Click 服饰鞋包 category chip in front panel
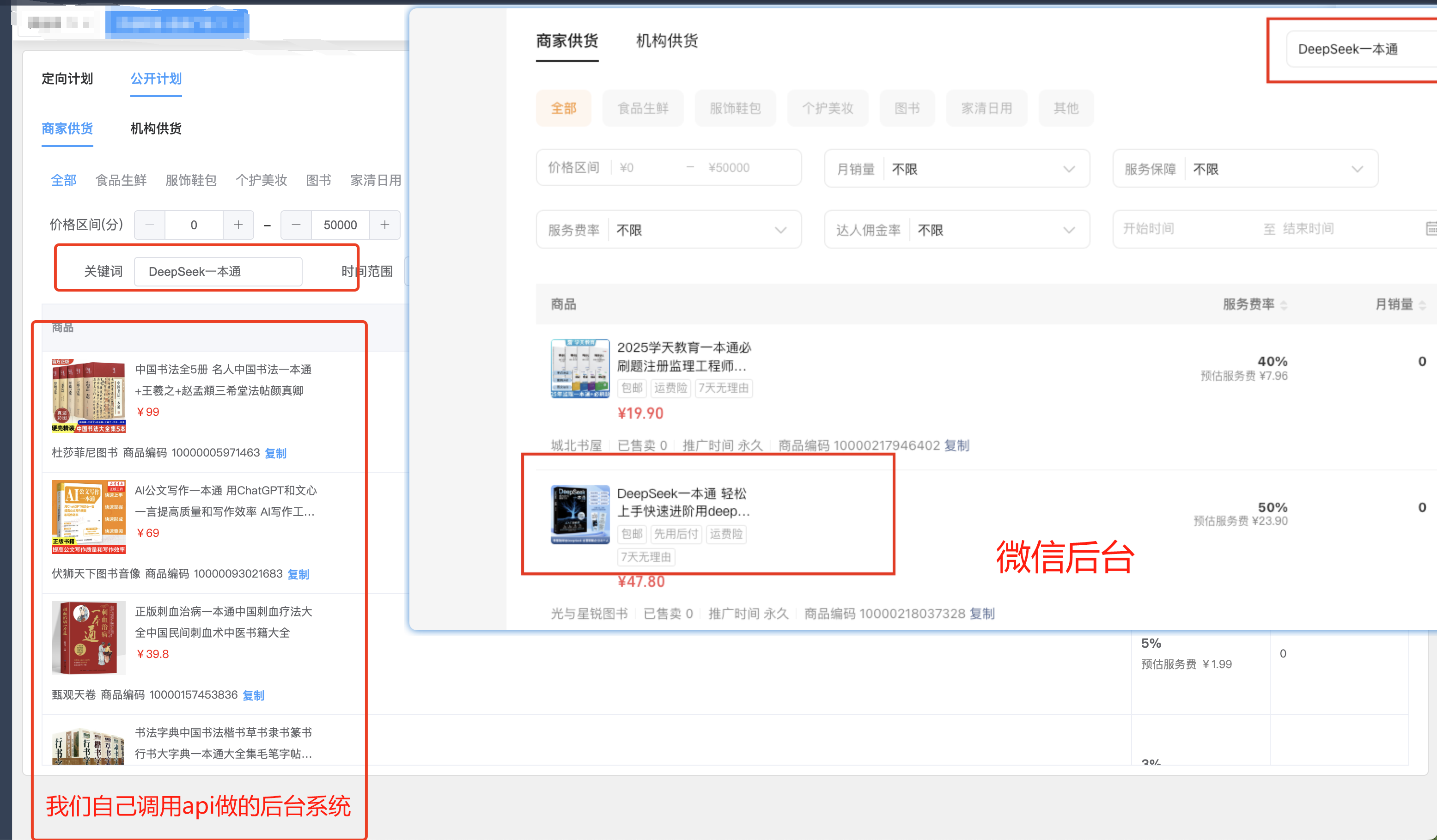This screenshot has height=840, width=1437. coord(735,108)
